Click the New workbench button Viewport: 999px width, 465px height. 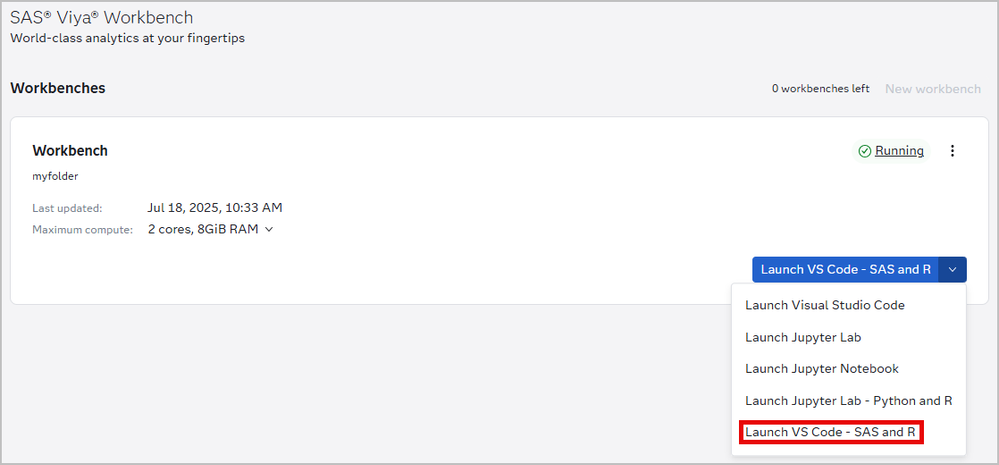pos(932,89)
